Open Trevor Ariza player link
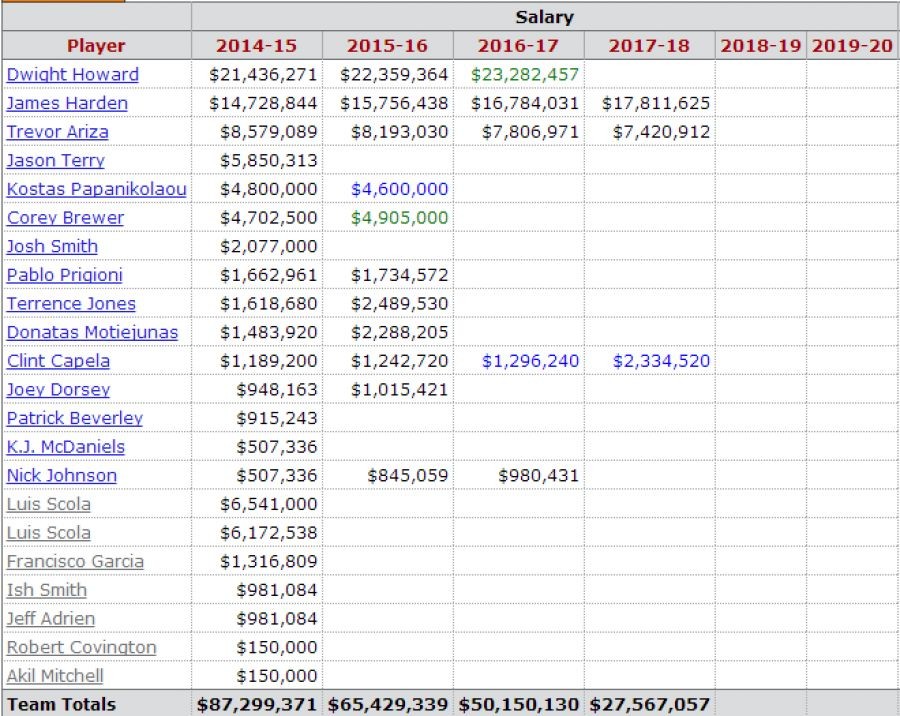Image resolution: width=900 pixels, height=716 pixels. 57,132
